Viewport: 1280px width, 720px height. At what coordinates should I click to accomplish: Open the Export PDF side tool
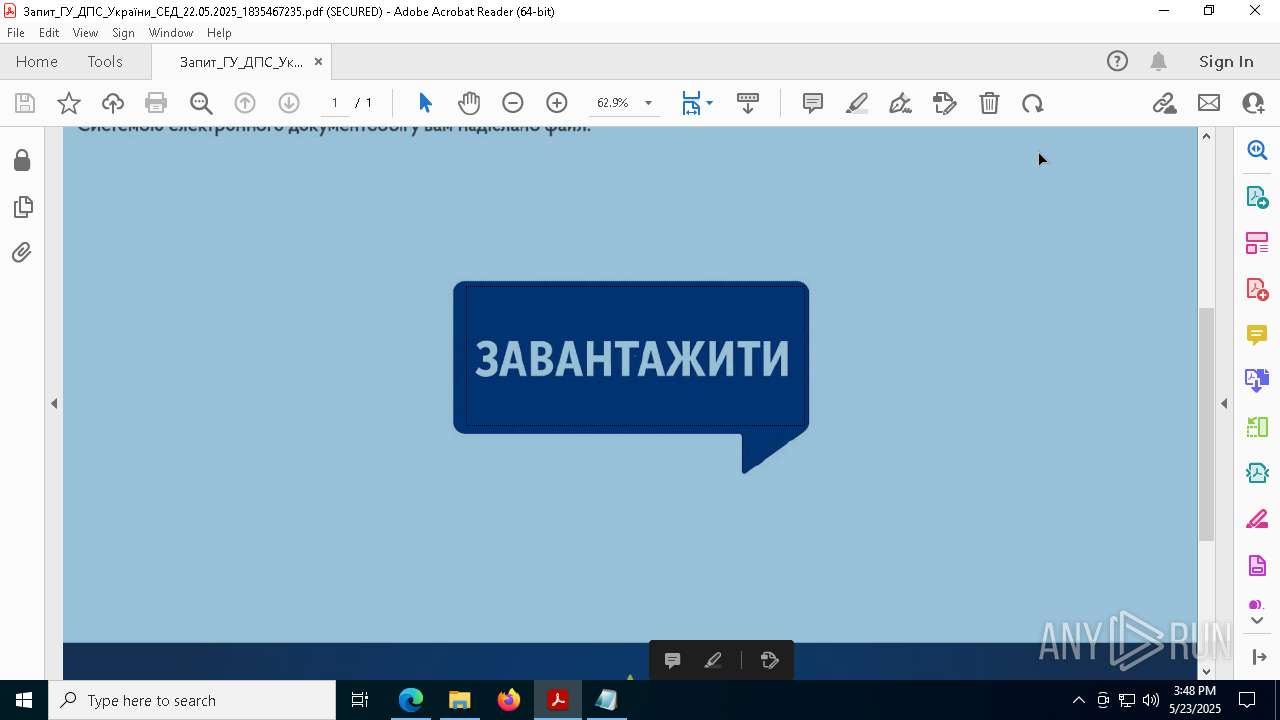(1257, 196)
